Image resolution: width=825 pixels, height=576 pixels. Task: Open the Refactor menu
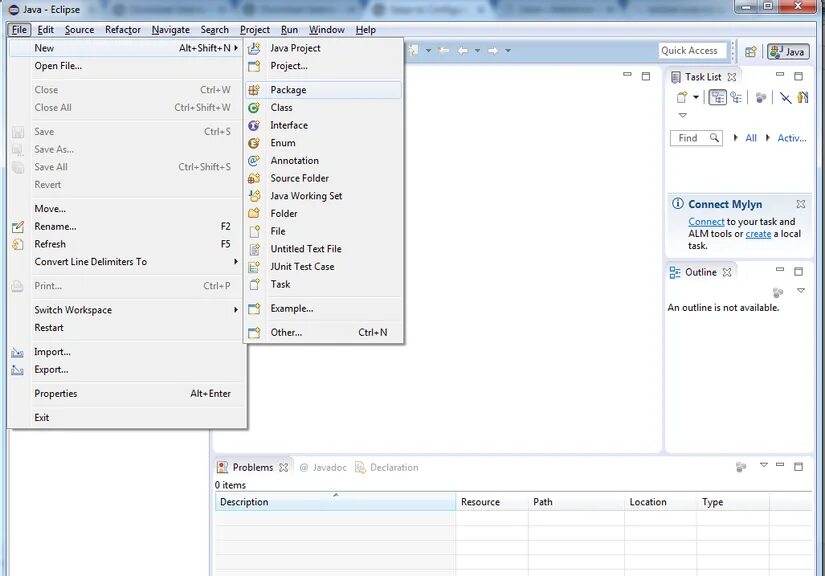point(123,30)
